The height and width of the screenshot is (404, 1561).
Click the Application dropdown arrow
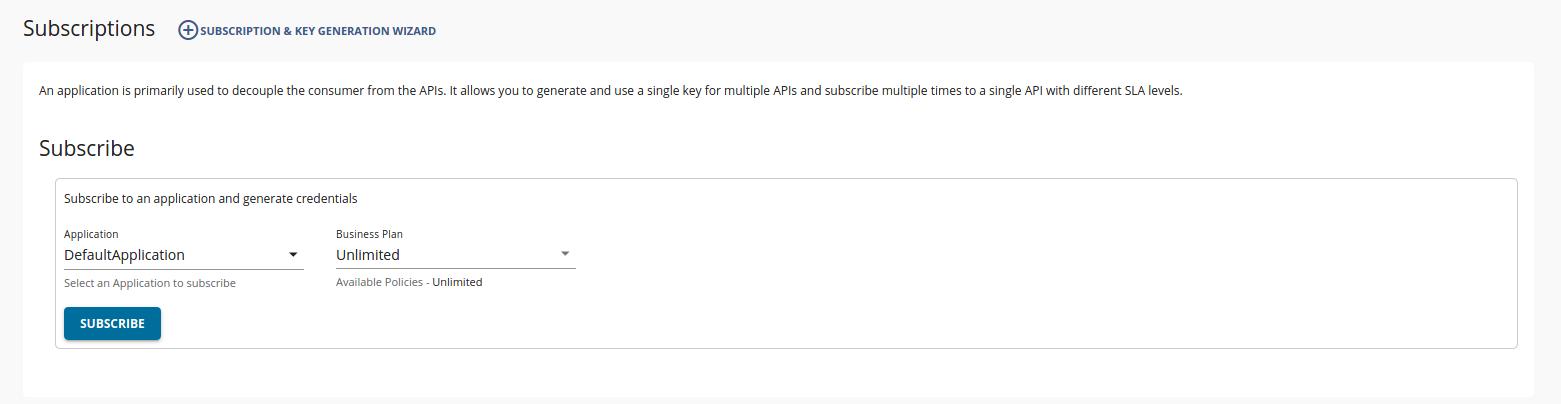293,255
